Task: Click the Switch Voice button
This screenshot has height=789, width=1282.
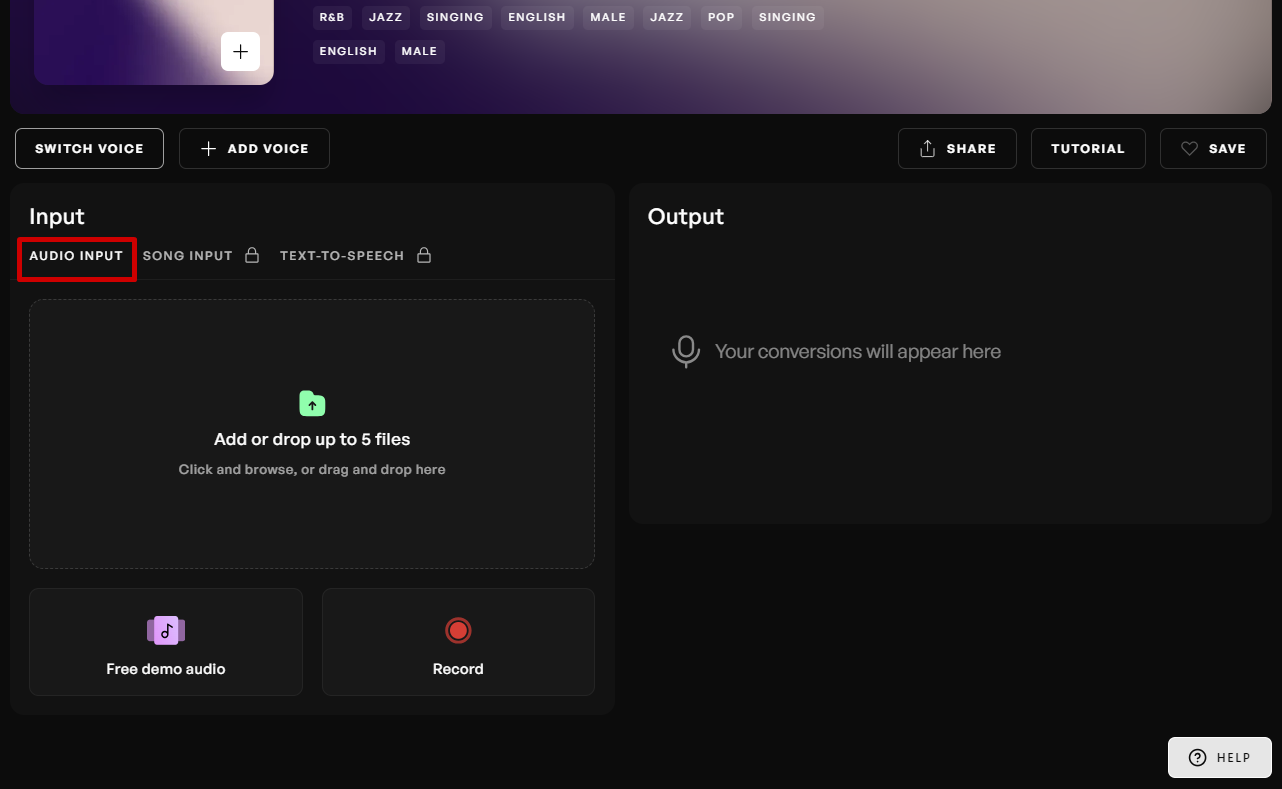Action: pyautogui.click(x=89, y=149)
